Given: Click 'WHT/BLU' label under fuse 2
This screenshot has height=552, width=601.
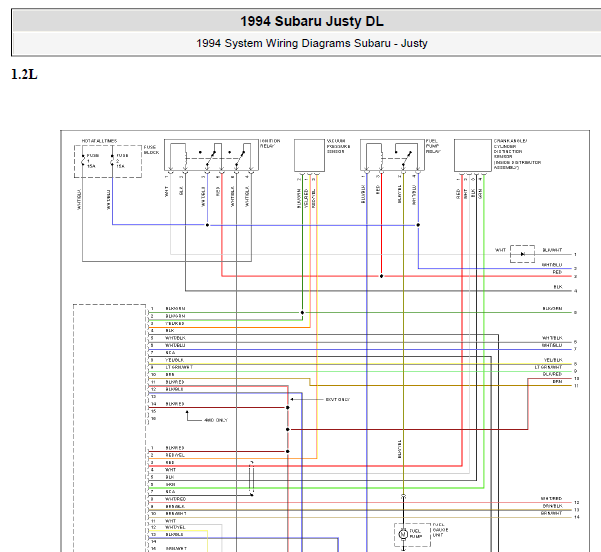Looking at the screenshot, I should pos(108,199).
